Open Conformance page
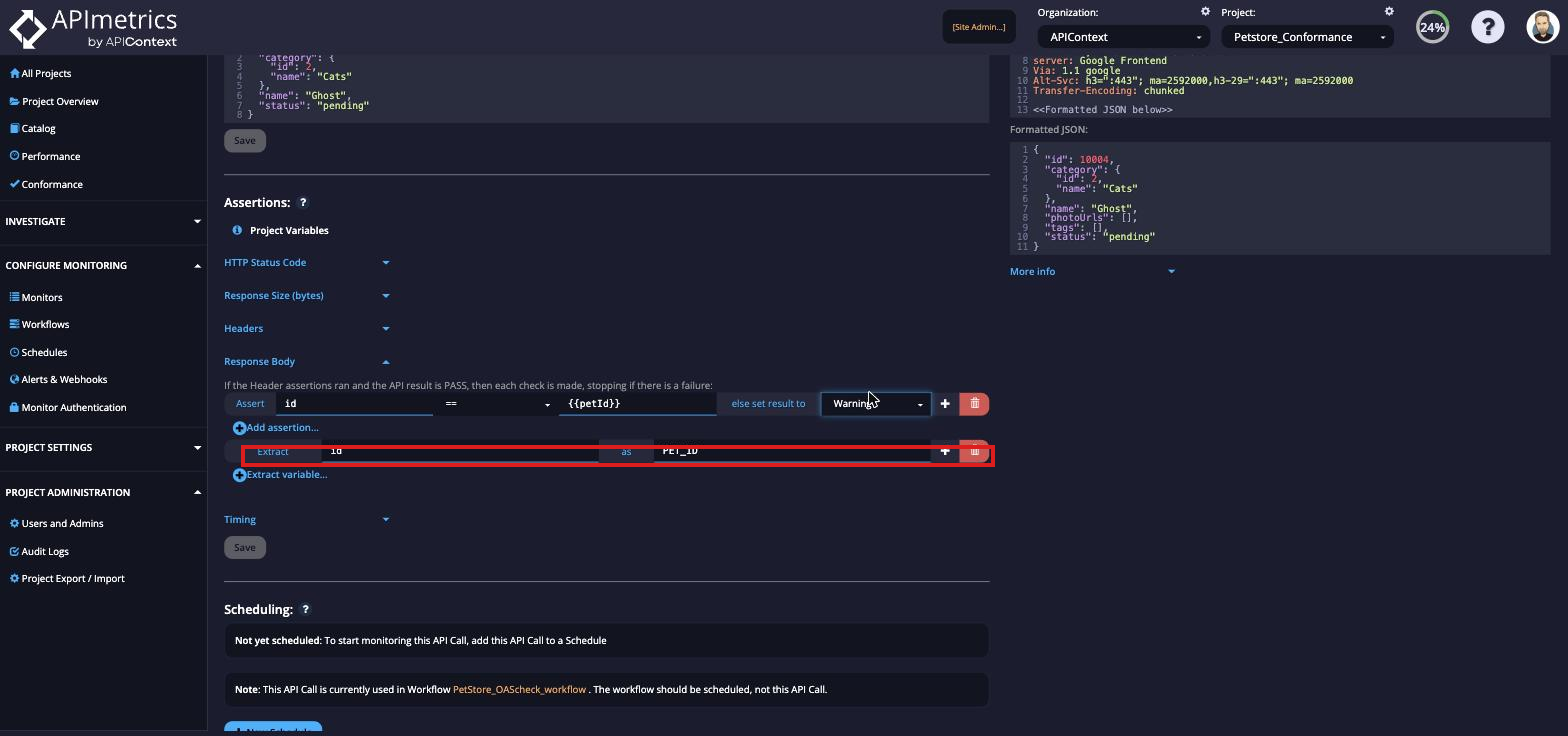 46,185
